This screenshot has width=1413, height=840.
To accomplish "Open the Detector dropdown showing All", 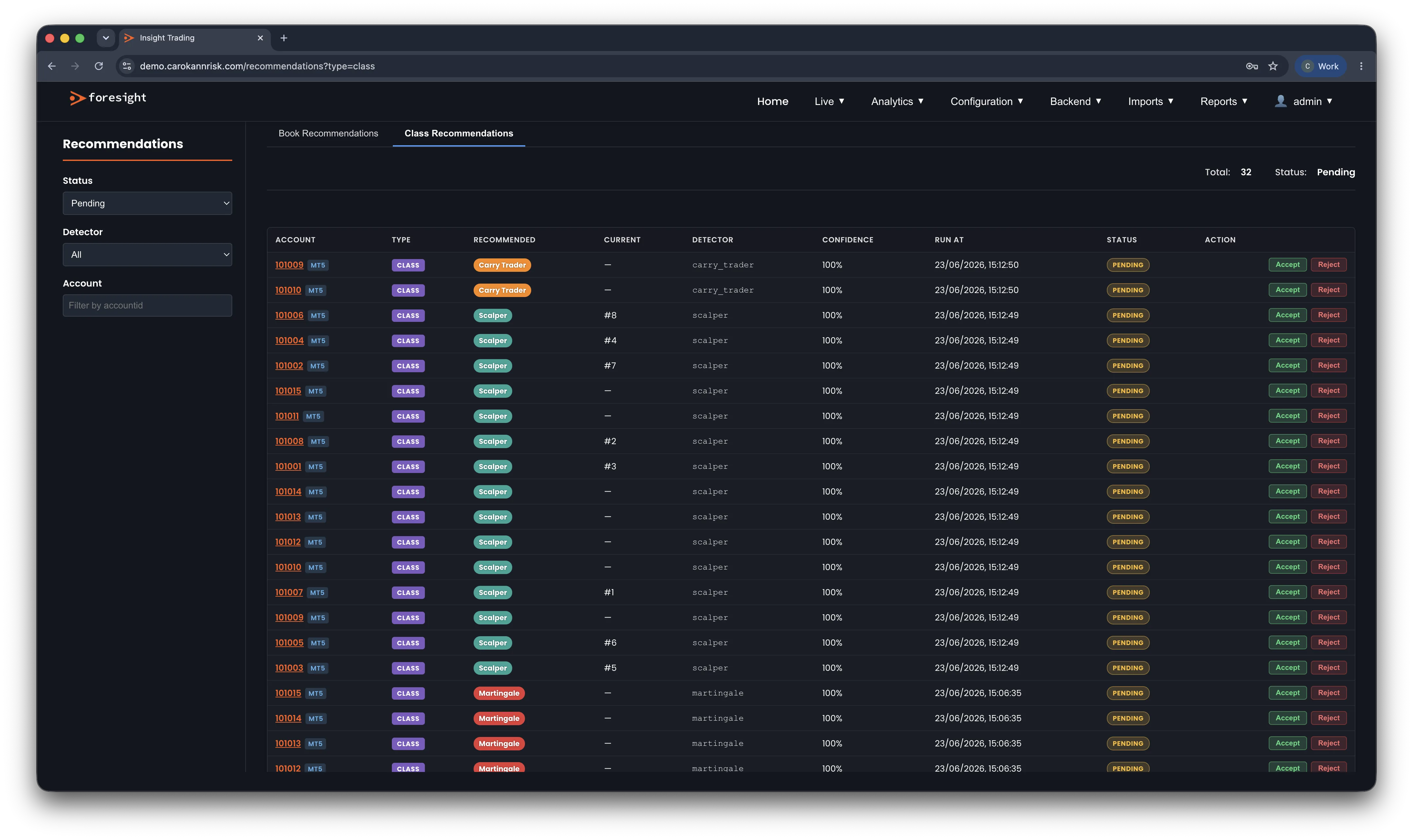I will [x=147, y=255].
